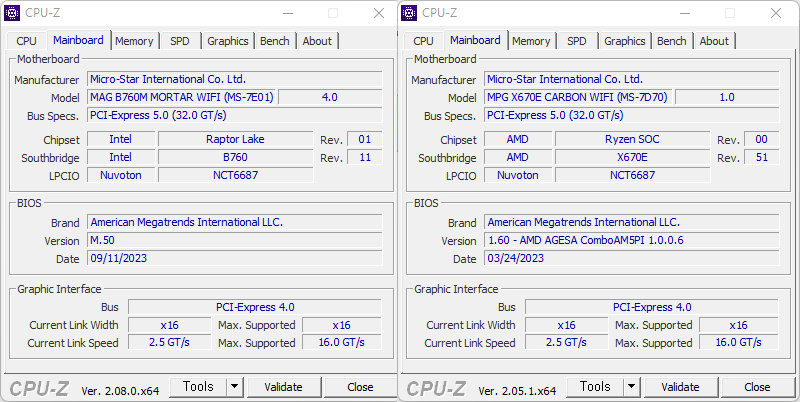Minimize the right CPU-Z window

(x=685, y=13)
